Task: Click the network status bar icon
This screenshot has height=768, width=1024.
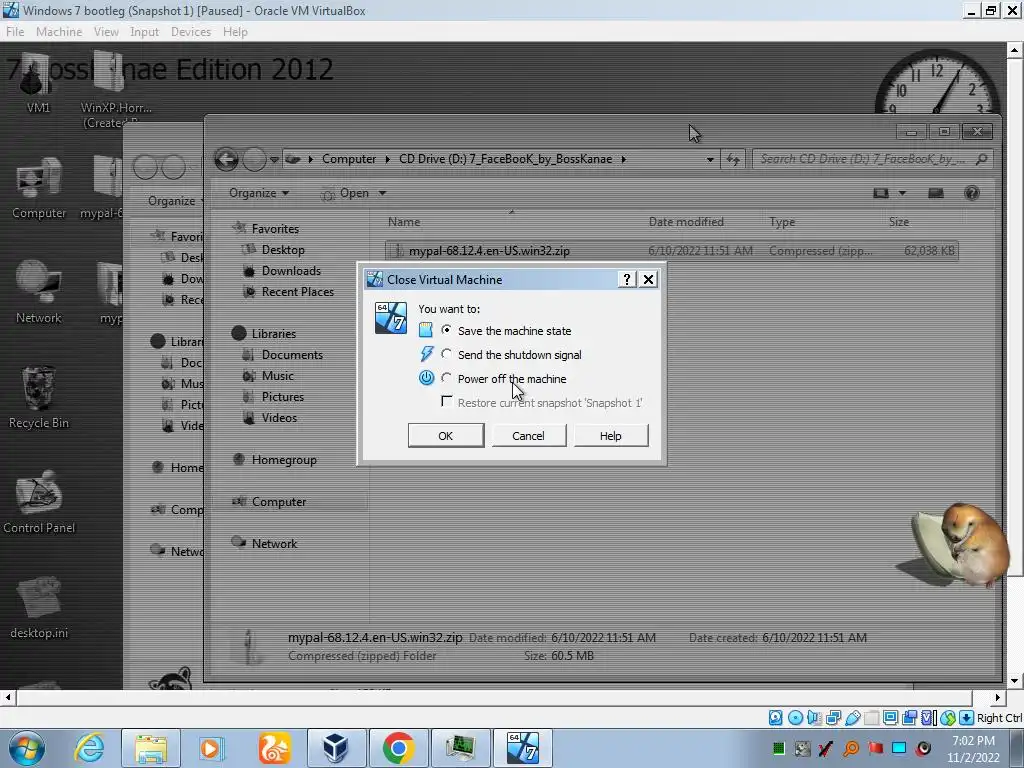Action: coord(833,718)
